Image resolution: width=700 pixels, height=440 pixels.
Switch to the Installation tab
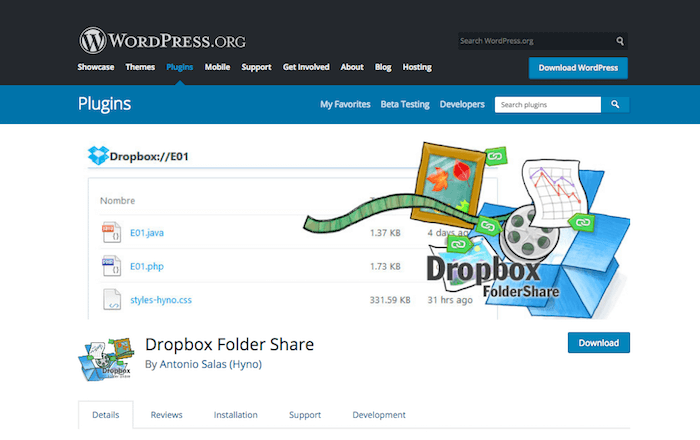[x=236, y=415]
